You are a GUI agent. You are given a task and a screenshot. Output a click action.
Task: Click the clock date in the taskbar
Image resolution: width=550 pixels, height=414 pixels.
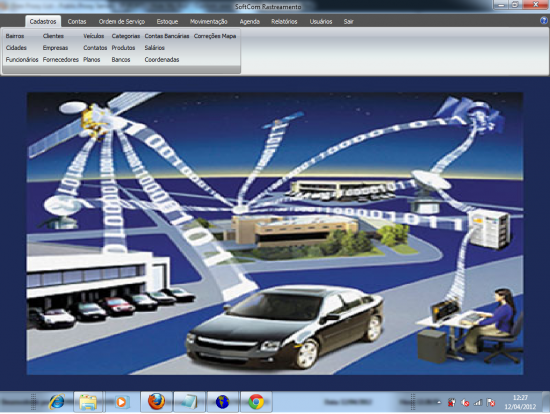pos(520,407)
